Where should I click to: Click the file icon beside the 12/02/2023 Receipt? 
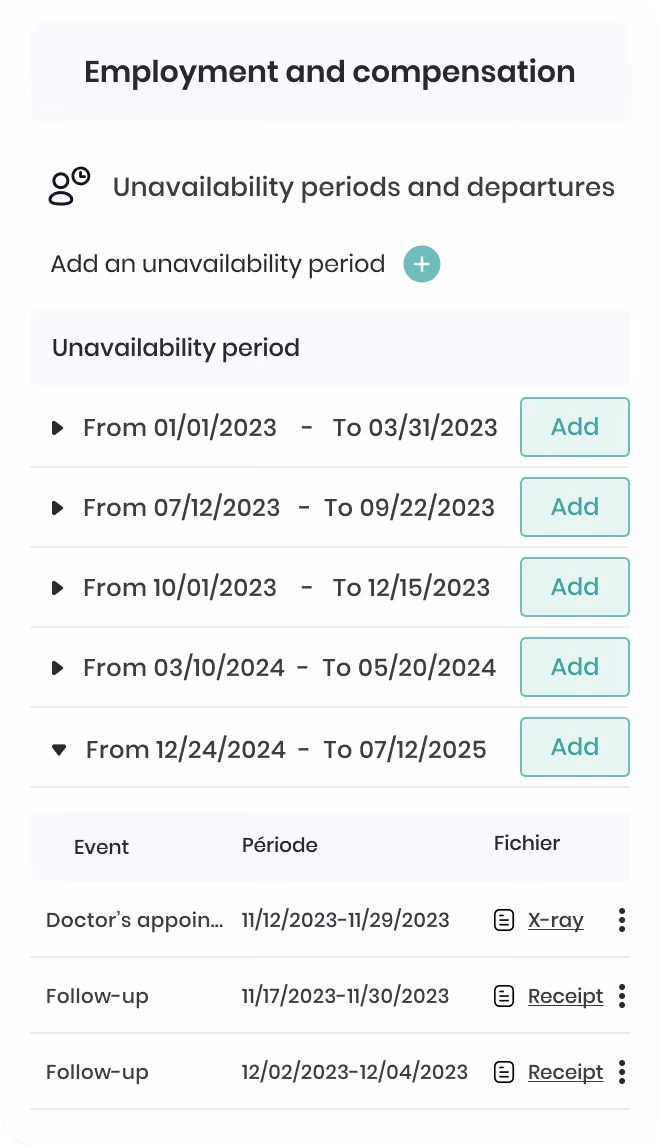(x=504, y=1071)
